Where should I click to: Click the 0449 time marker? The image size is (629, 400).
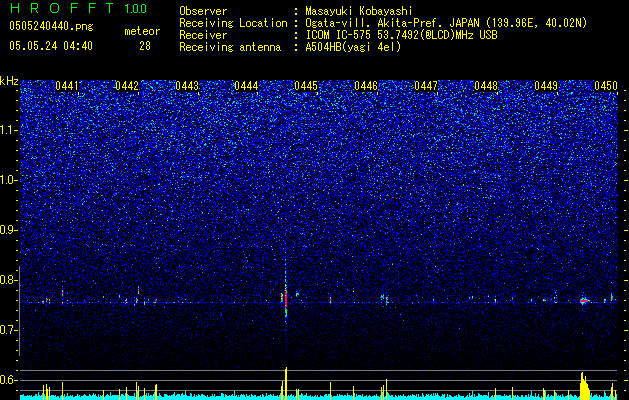tap(546, 86)
